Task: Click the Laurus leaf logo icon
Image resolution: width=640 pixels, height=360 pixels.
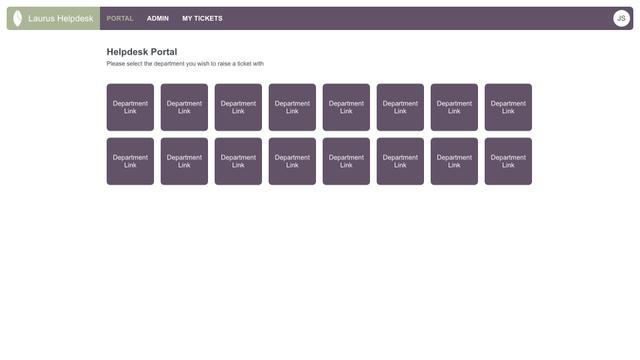Action: (18, 18)
